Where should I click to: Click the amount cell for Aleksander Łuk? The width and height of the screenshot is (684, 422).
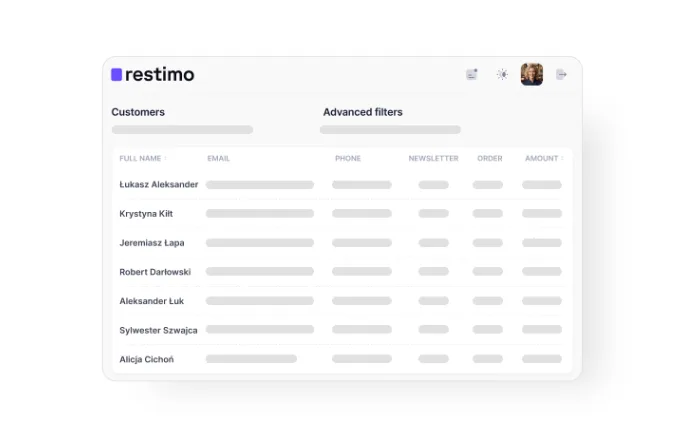click(542, 301)
